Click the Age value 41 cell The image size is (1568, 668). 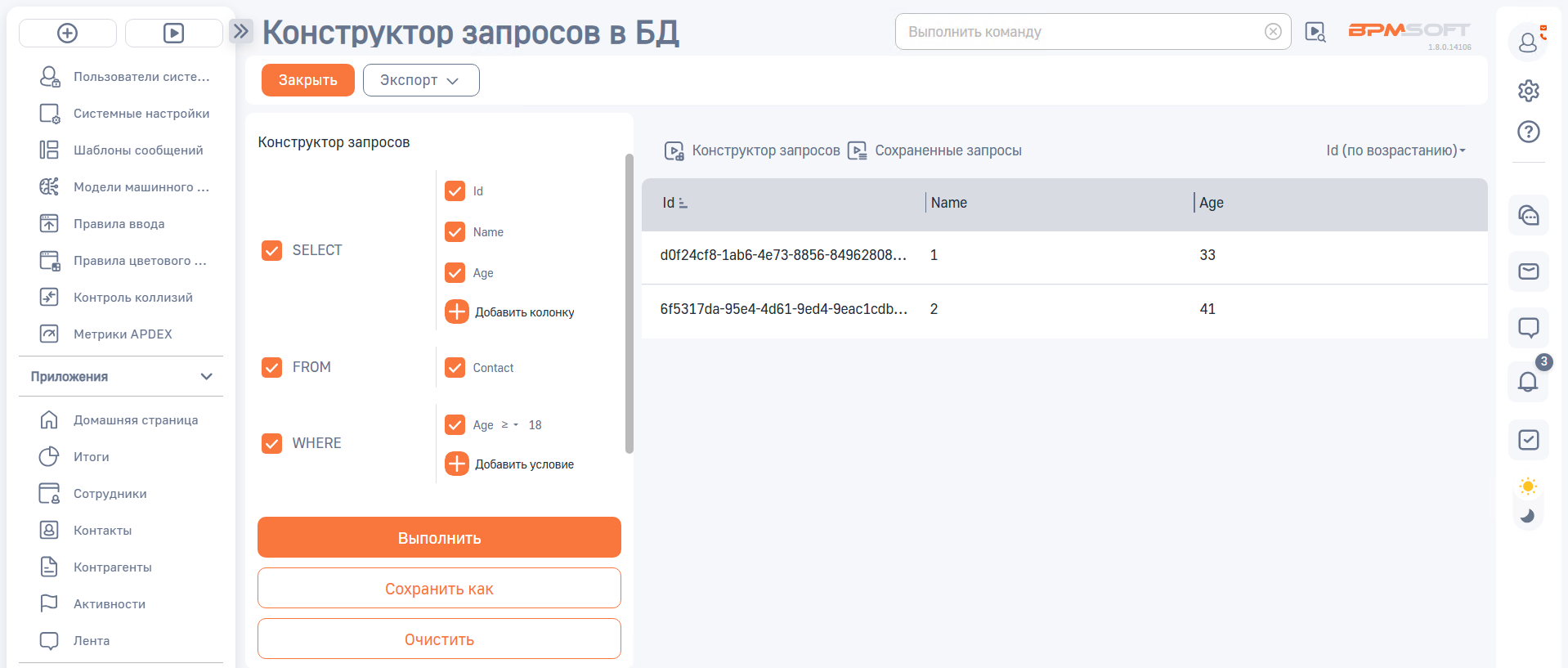tap(1207, 309)
